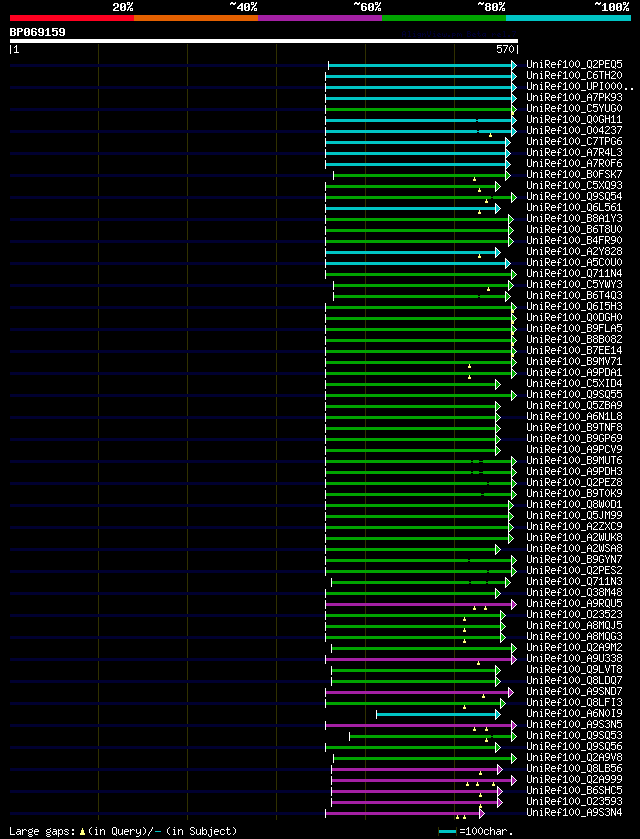Select the UniRef100_B0FSK7 label
This screenshot has width=640, height=839.
[x=574, y=174]
